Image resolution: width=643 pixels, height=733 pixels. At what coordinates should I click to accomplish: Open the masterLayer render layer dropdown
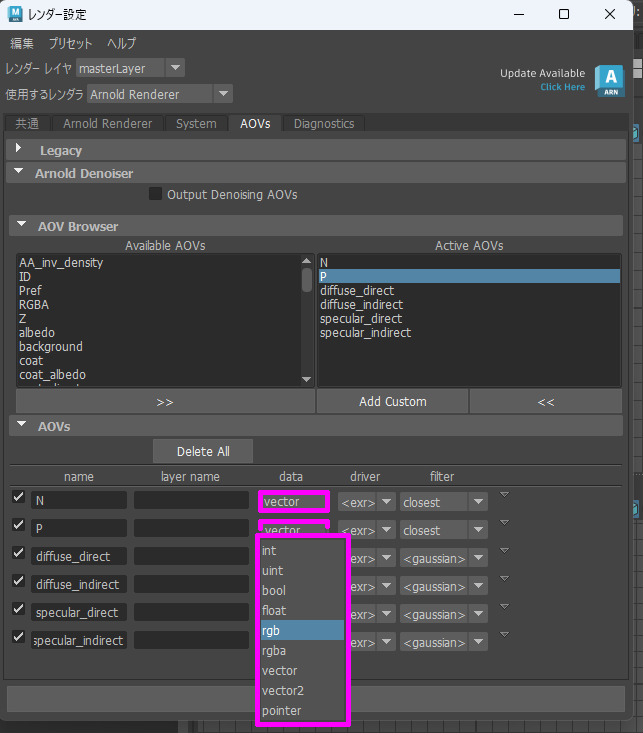pos(130,68)
